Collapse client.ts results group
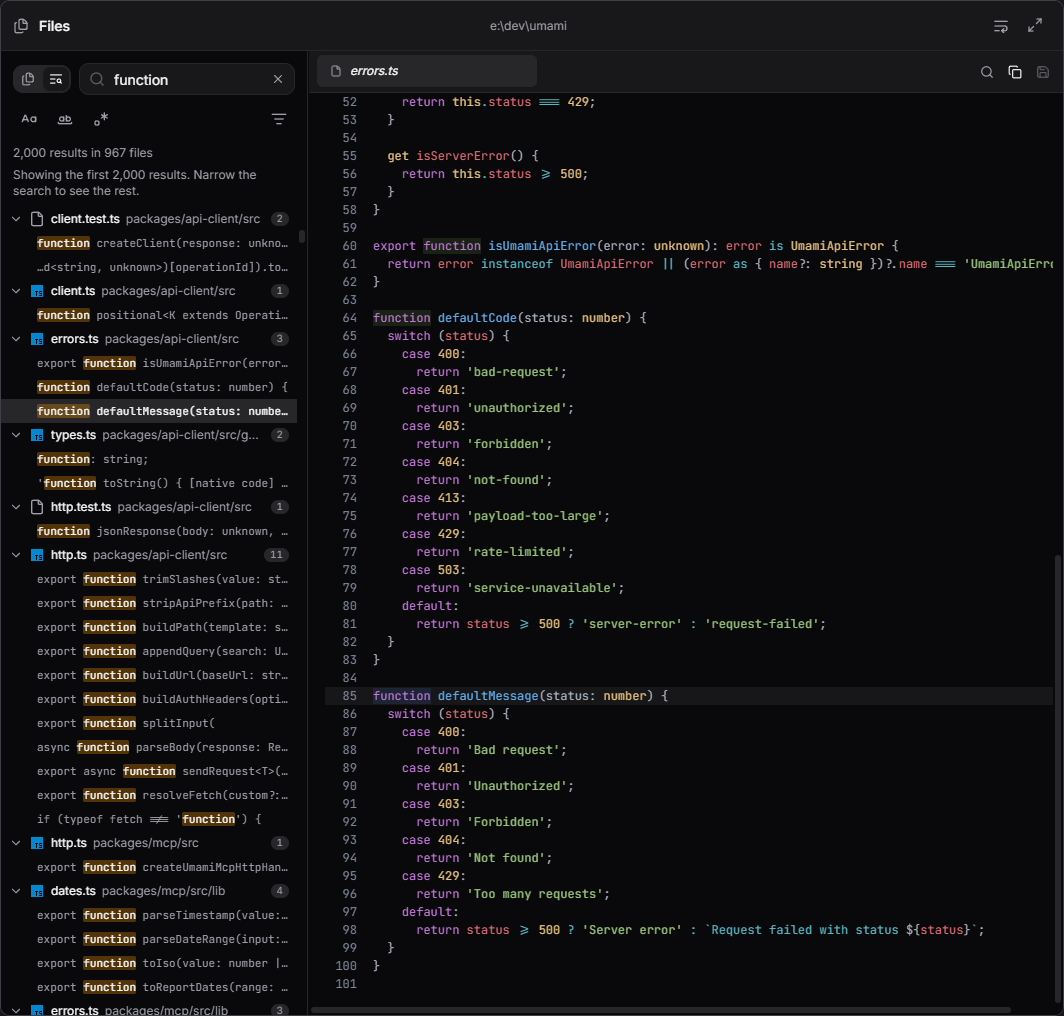Screen dimensions: 1064x1016 click(16, 290)
